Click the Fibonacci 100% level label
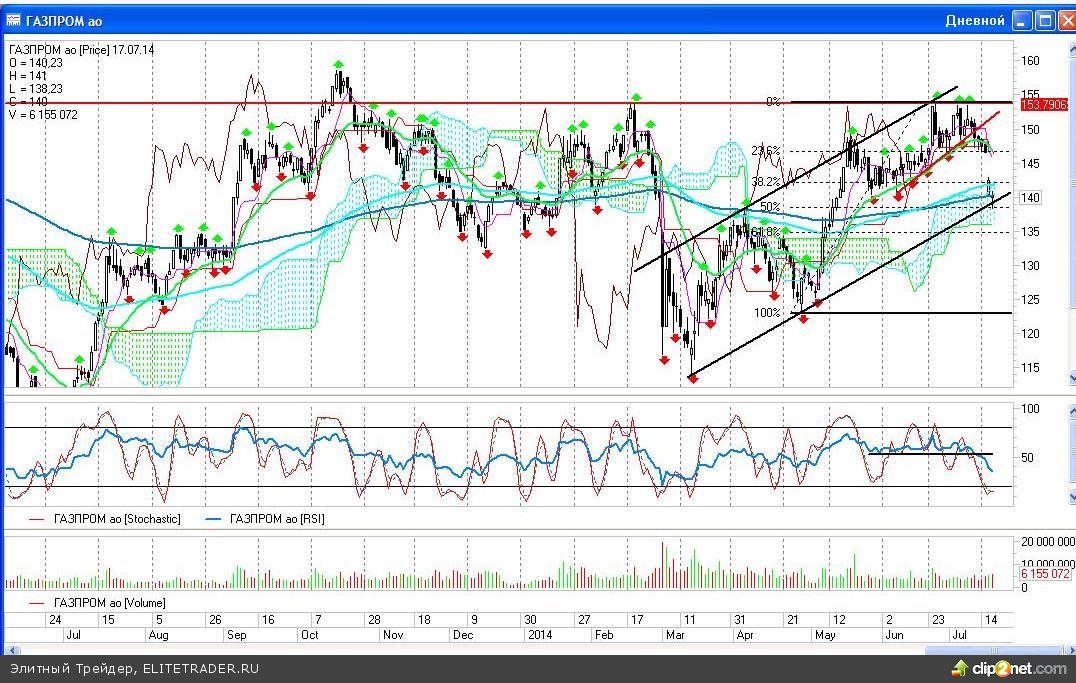This screenshot has height=683, width=1076. [x=767, y=313]
